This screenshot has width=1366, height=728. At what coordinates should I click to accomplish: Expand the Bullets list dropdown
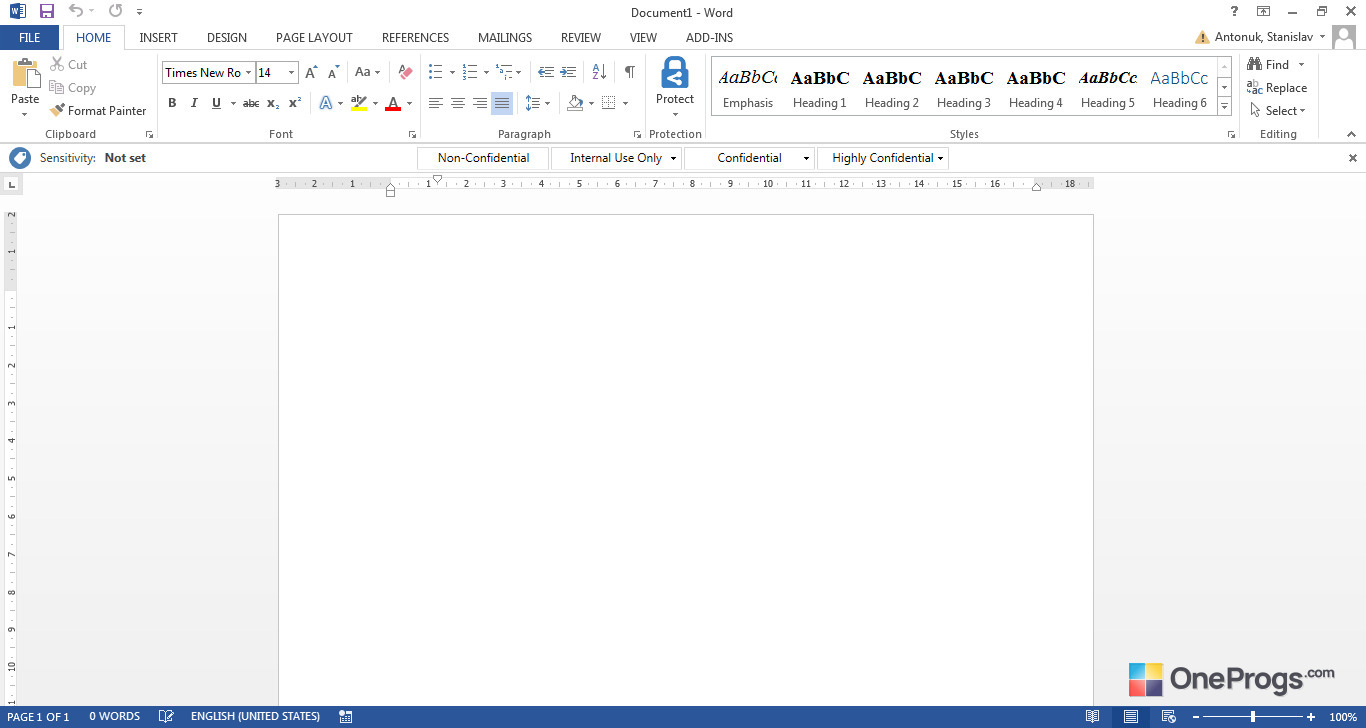pyautogui.click(x=452, y=73)
